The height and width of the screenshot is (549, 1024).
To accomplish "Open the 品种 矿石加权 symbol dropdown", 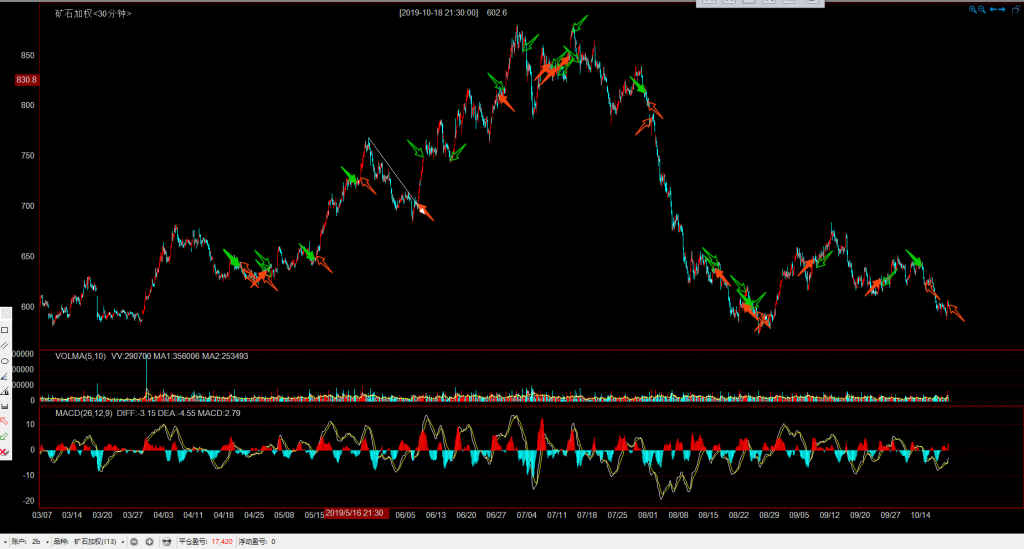I will click(x=122, y=541).
